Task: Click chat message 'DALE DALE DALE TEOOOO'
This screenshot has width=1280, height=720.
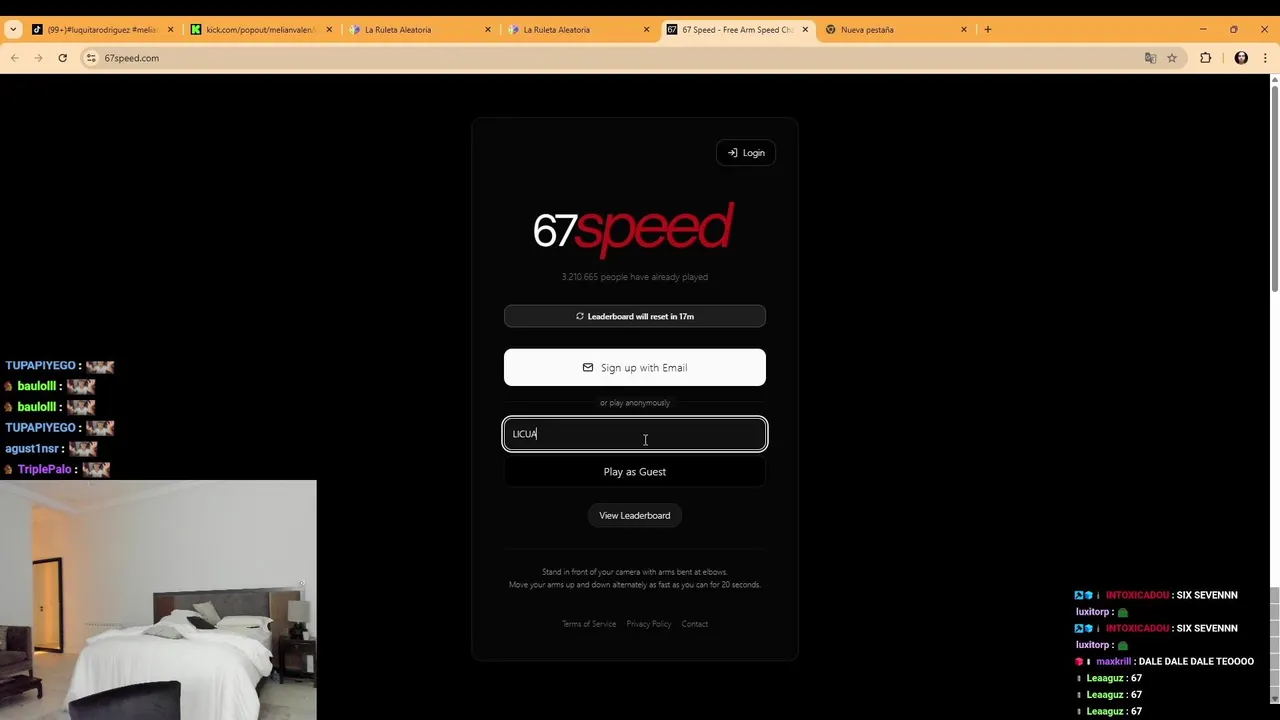Action: coord(1196,662)
